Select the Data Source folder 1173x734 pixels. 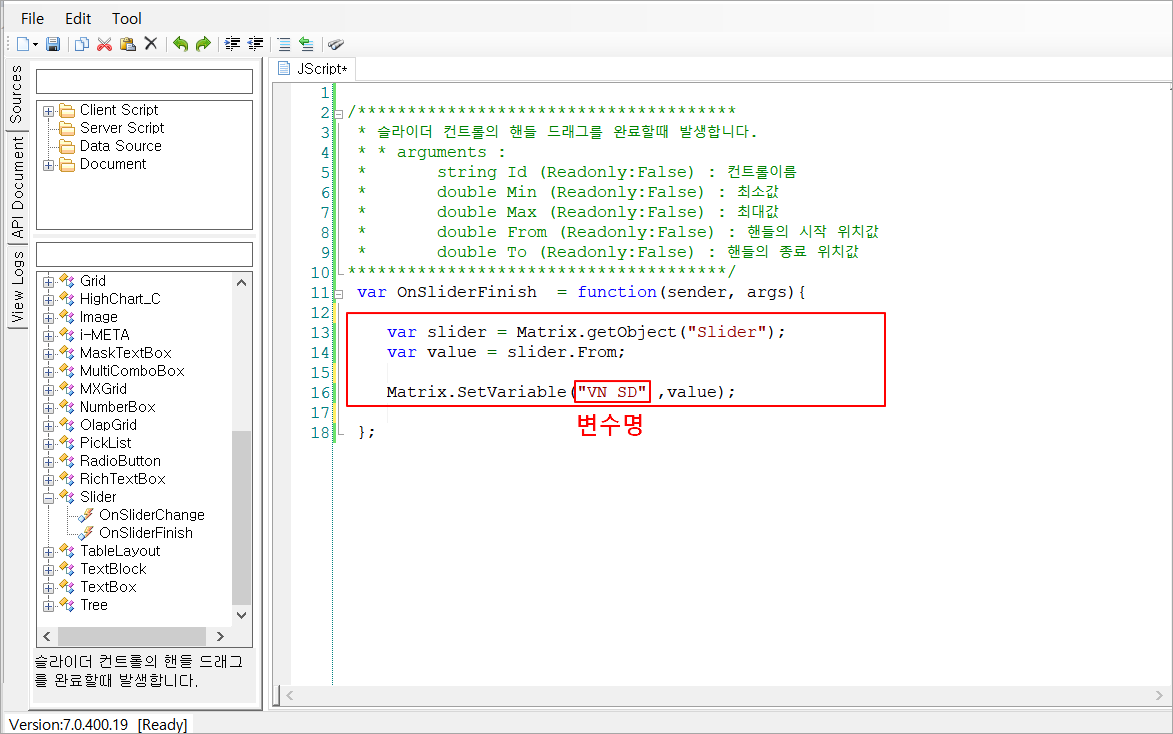[x=120, y=146]
